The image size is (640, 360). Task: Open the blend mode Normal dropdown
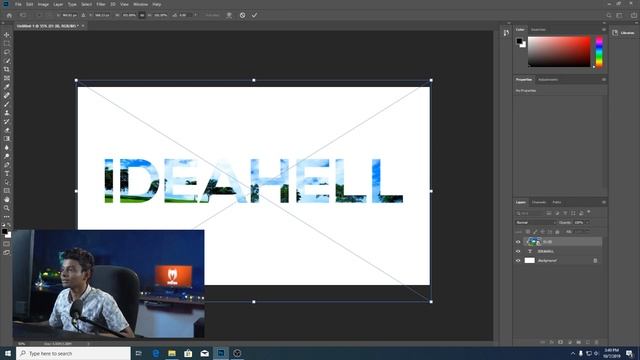(x=536, y=222)
